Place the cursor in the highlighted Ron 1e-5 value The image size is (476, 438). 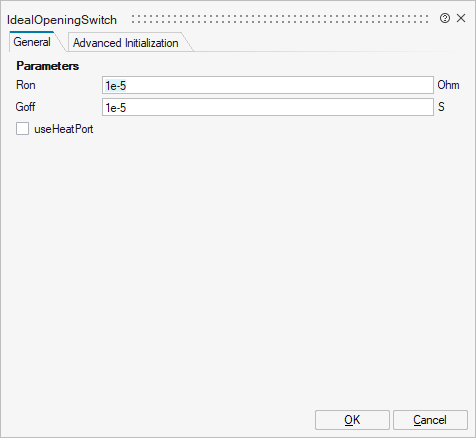tap(116, 86)
